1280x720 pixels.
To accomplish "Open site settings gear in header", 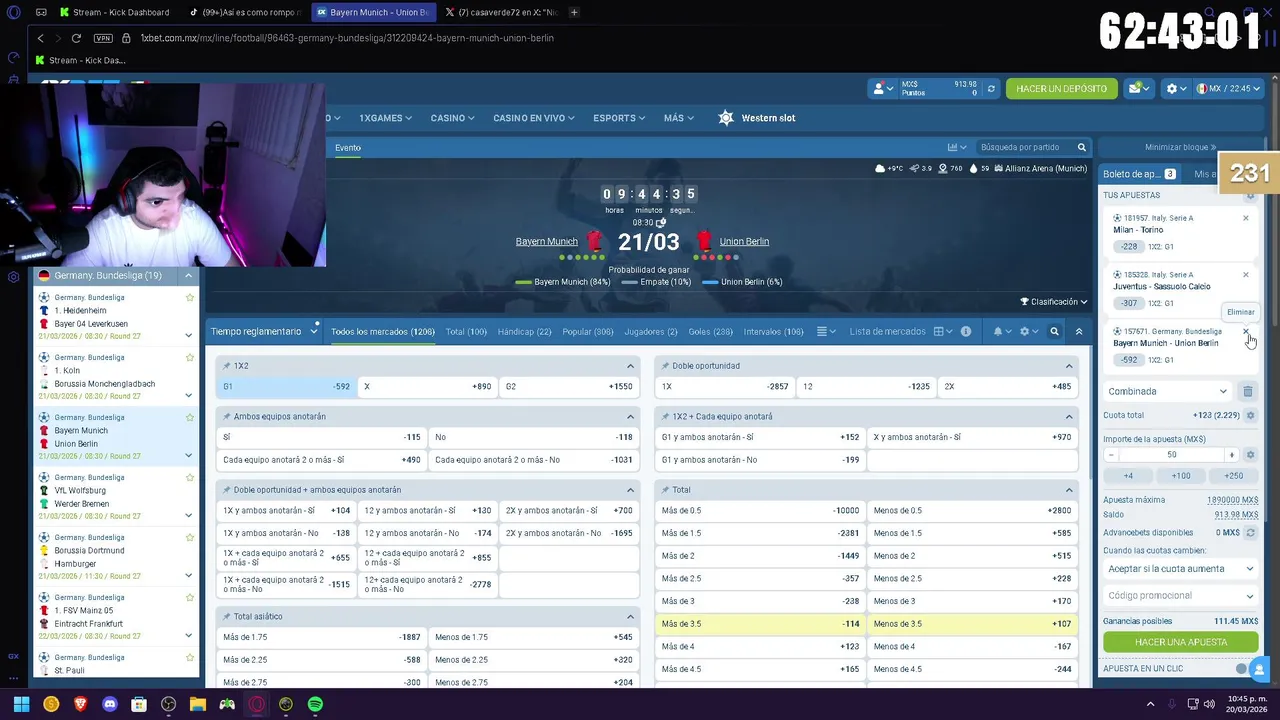I will 1175,89.
